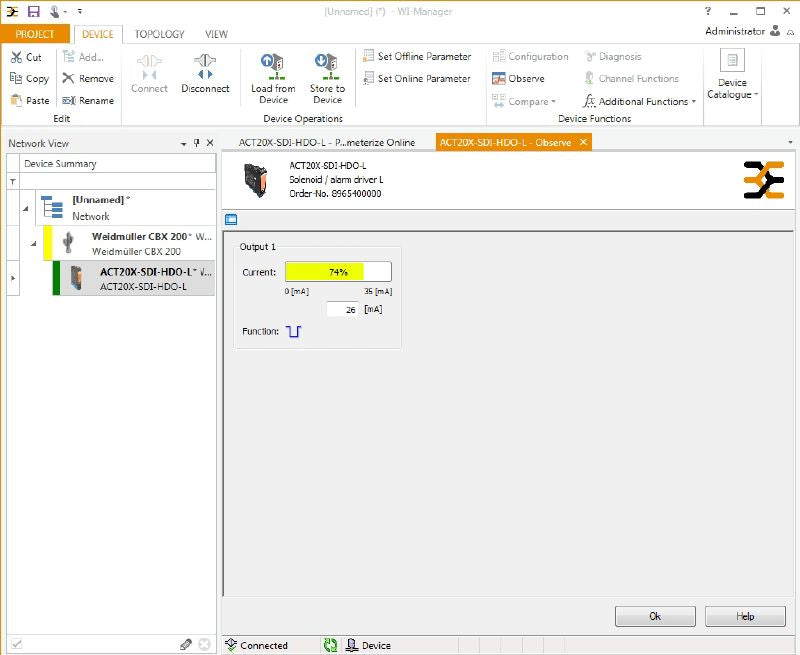Switch to the Parameterize Online document tab

coord(326,142)
